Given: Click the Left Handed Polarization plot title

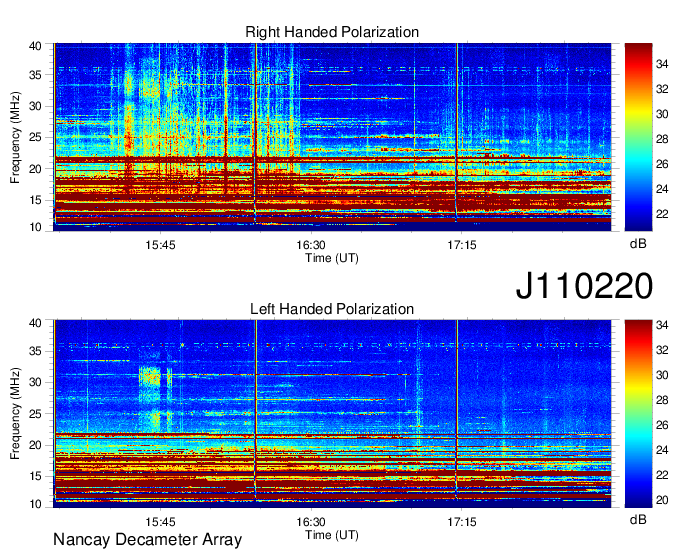Looking at the screenshot, I should 332,309.
